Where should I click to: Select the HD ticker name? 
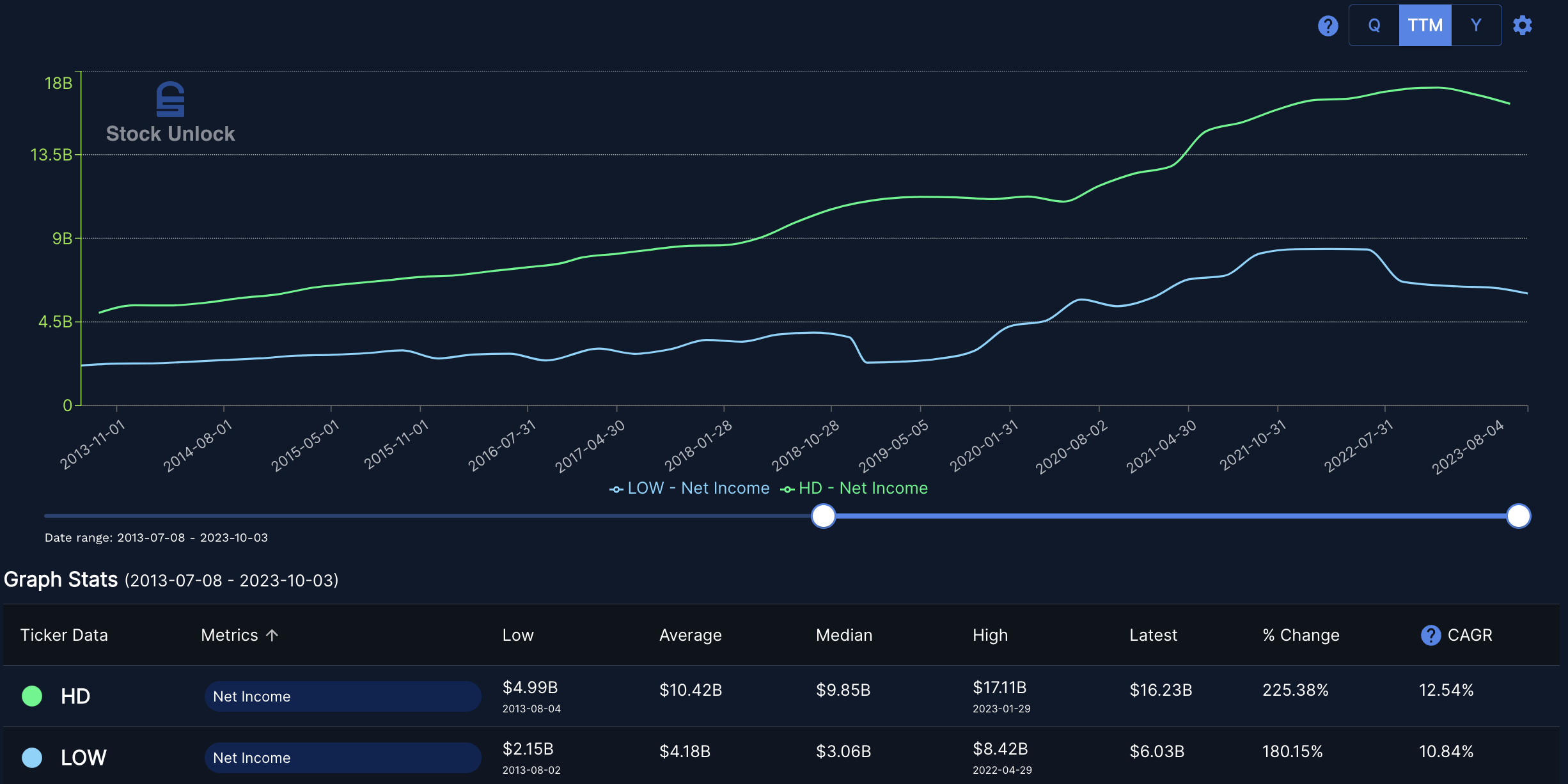75,696
